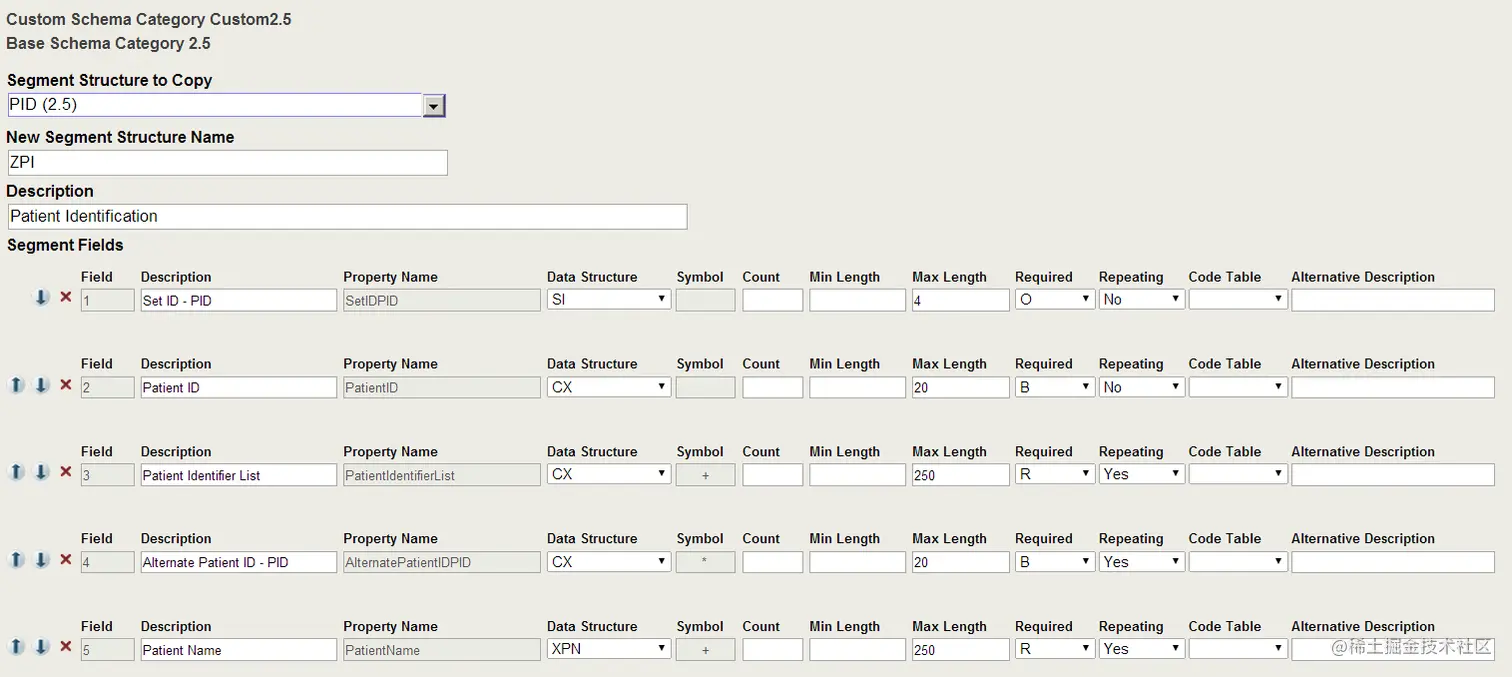The width and height of the screenshot is (1512, 677).
Task: Move Alternate Patient ID - PID up
Action: coord(17,560)
